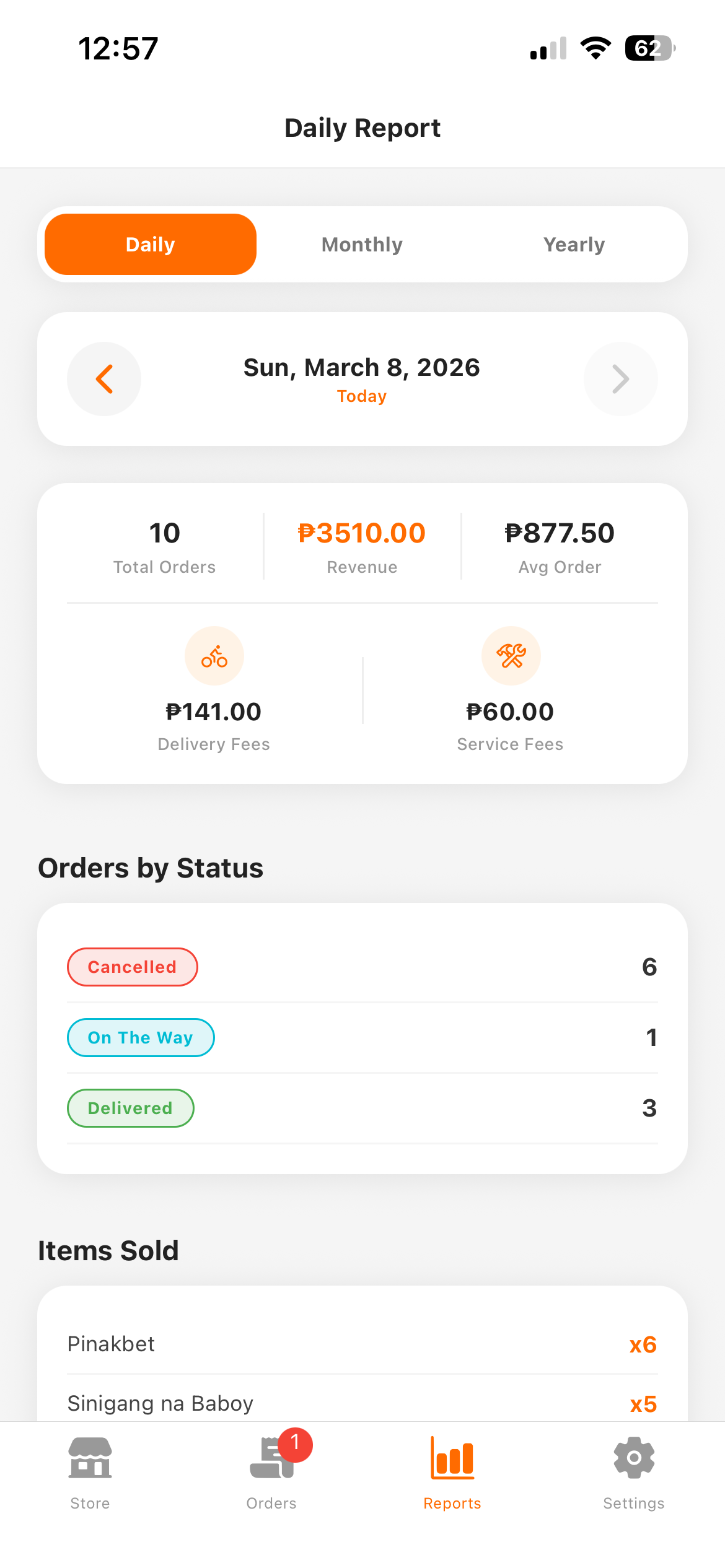Viewport: 725px width, 1568px height.
Task: Switch report period to Yearly
Action: tap(574, 245)
